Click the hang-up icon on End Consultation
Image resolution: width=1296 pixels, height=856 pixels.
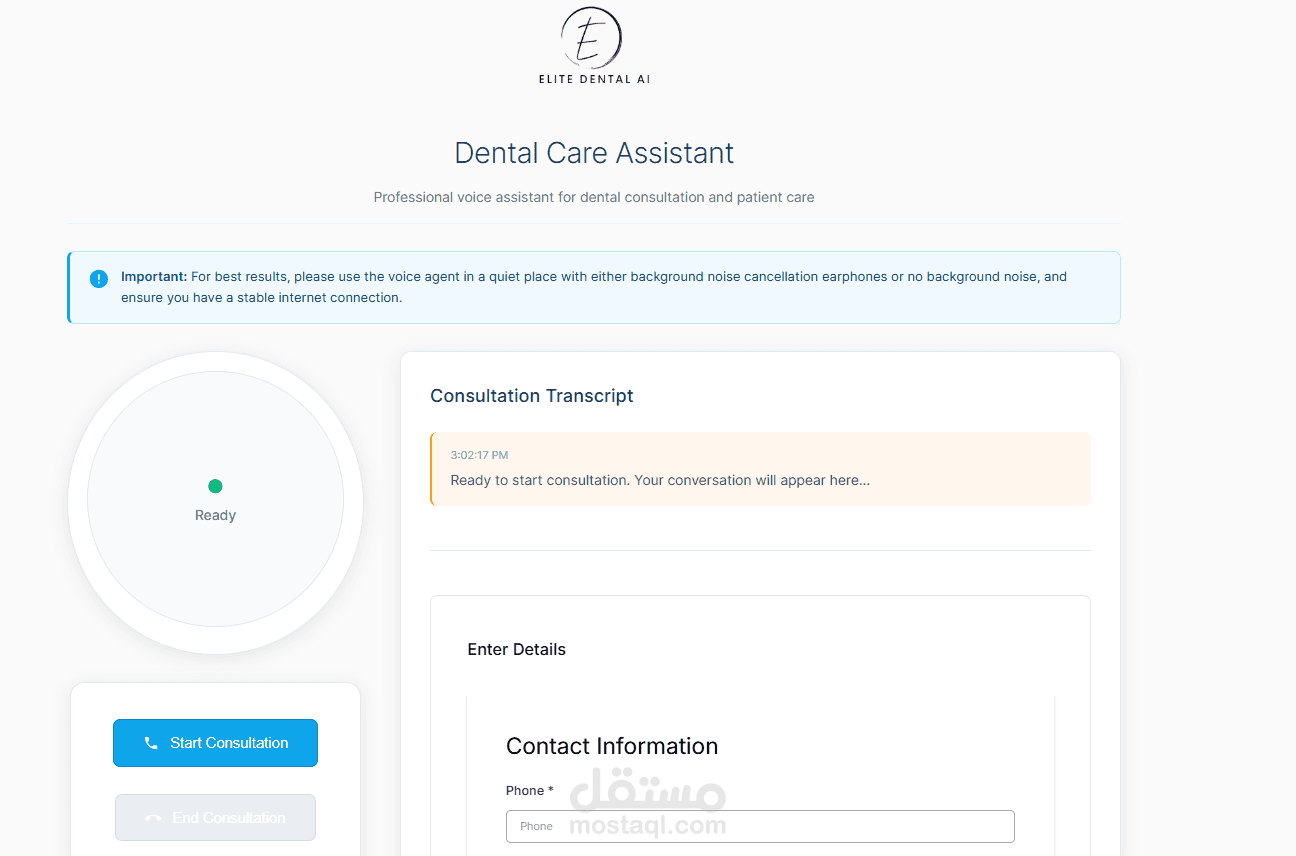[x=154, y=817]
